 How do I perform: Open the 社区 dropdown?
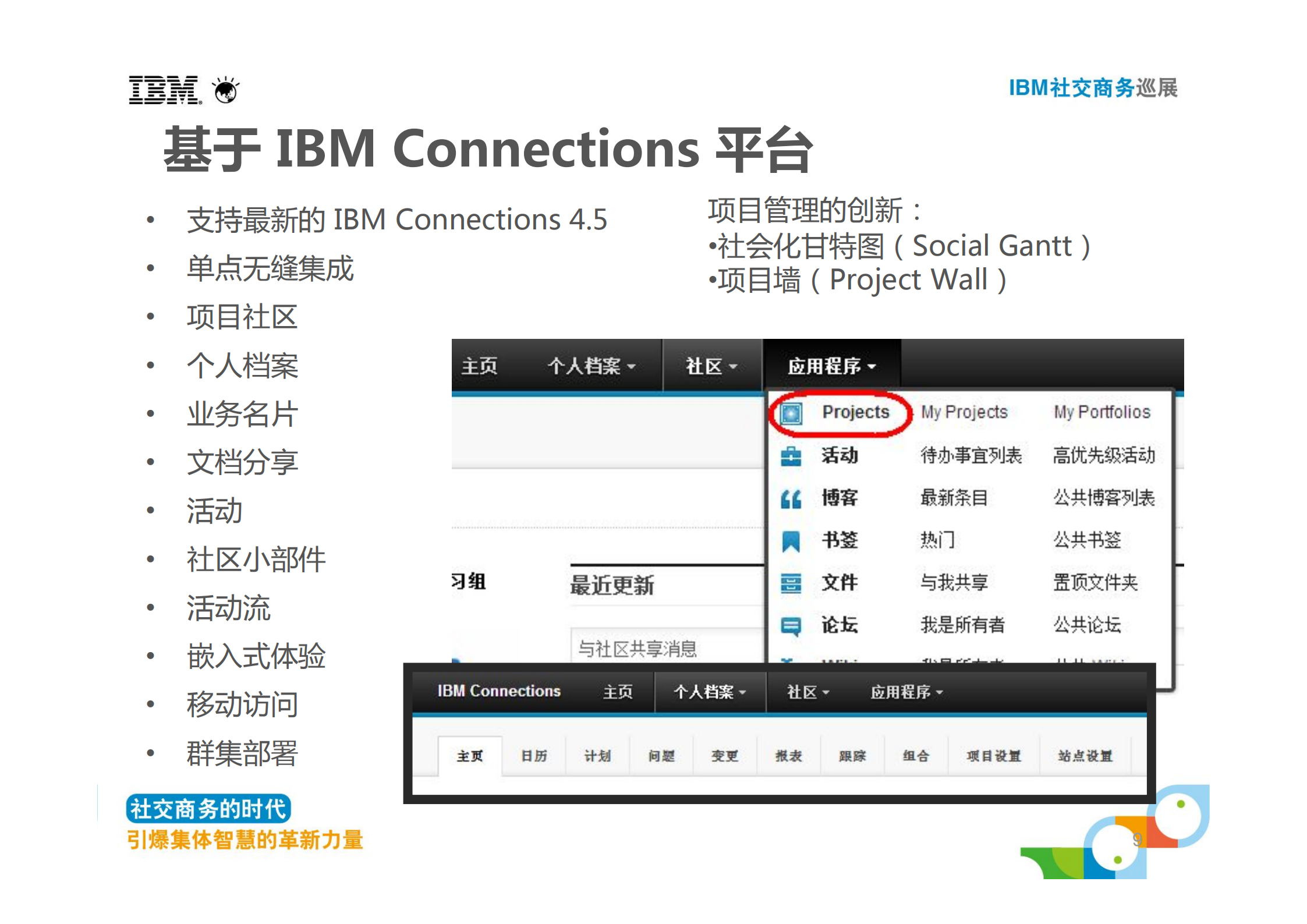coord(711,366)
